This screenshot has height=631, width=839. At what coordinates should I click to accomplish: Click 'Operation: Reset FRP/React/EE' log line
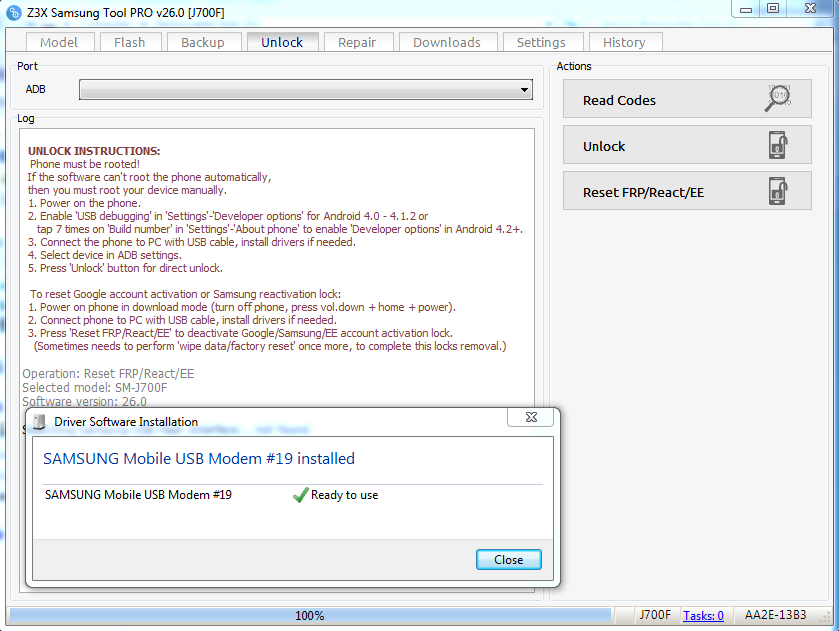tap(108, 374)
